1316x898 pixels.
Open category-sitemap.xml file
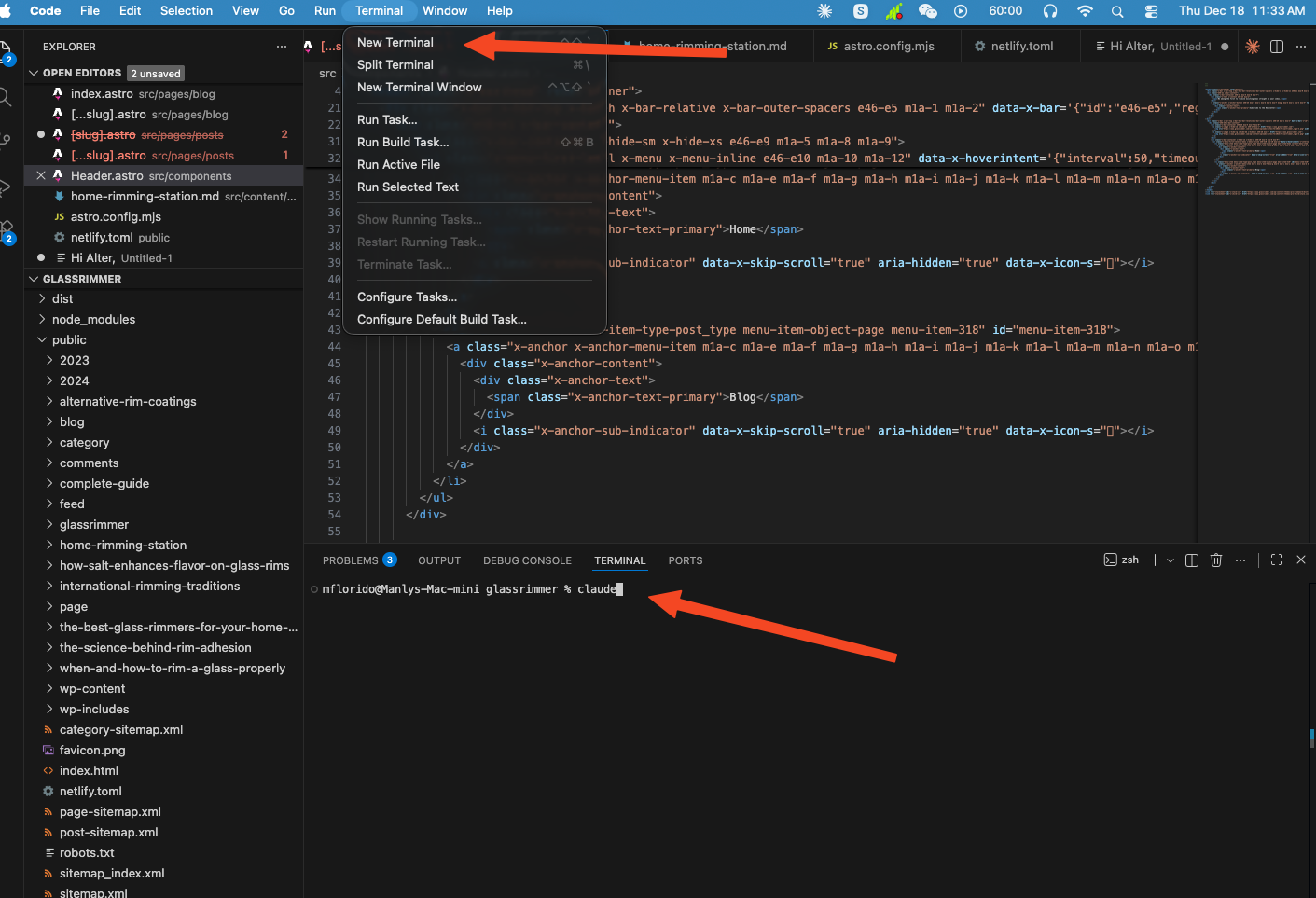pyautogui.click(x=164, y=729)
